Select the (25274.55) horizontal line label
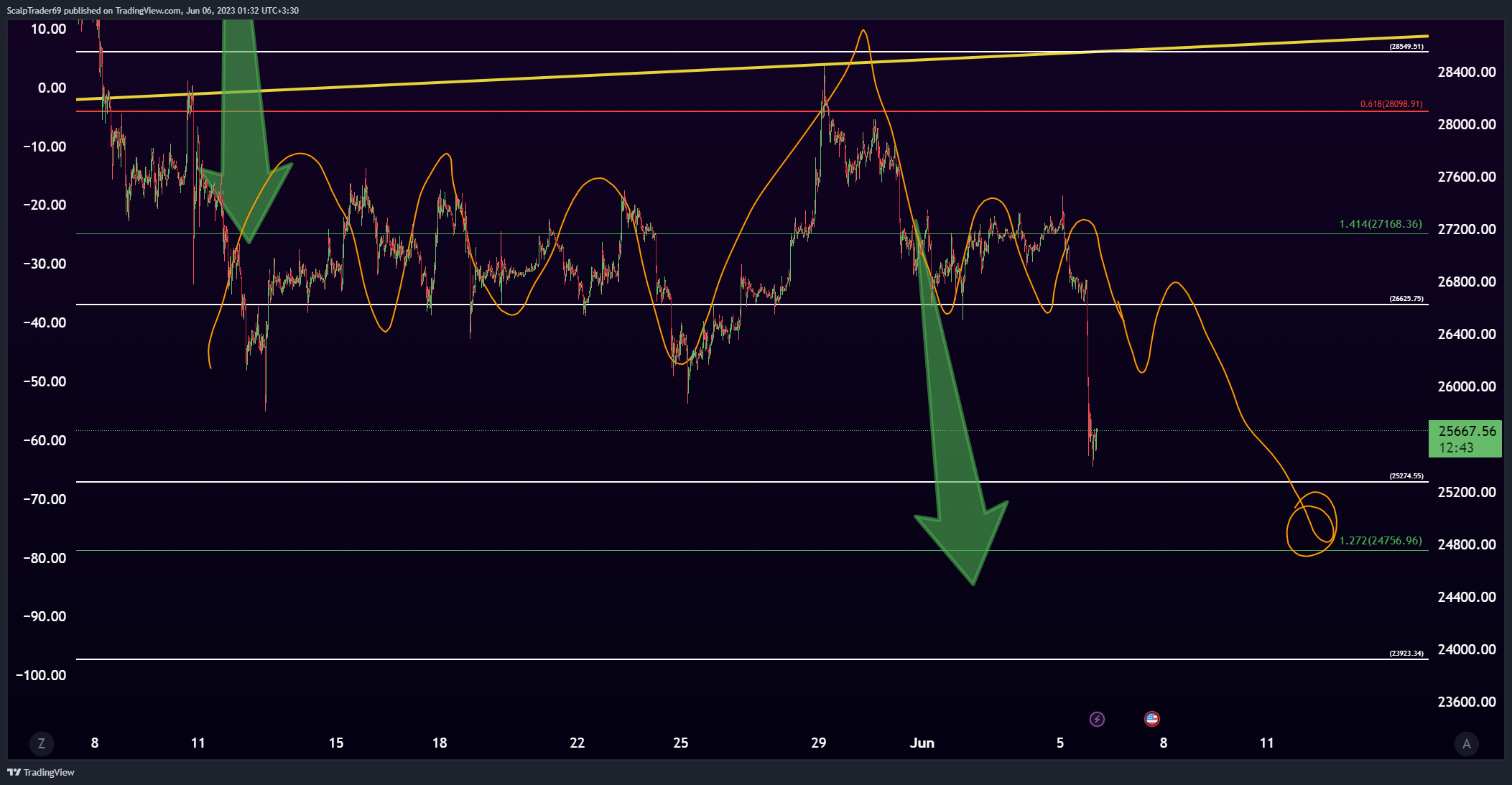 (1406, 476)
